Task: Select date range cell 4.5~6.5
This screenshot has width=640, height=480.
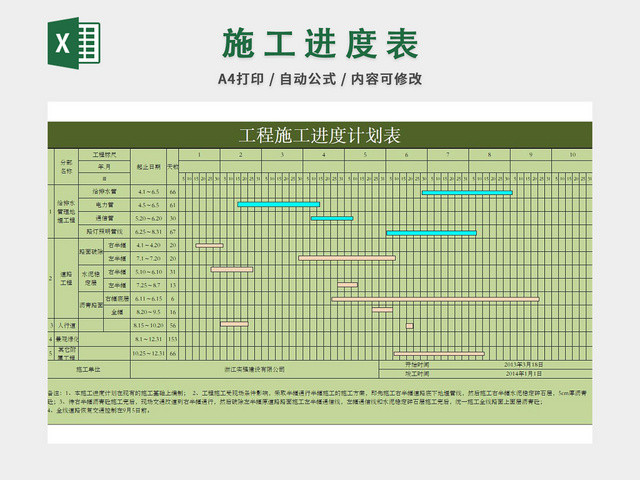Action: pyautogui.click(x=149, y=205)
